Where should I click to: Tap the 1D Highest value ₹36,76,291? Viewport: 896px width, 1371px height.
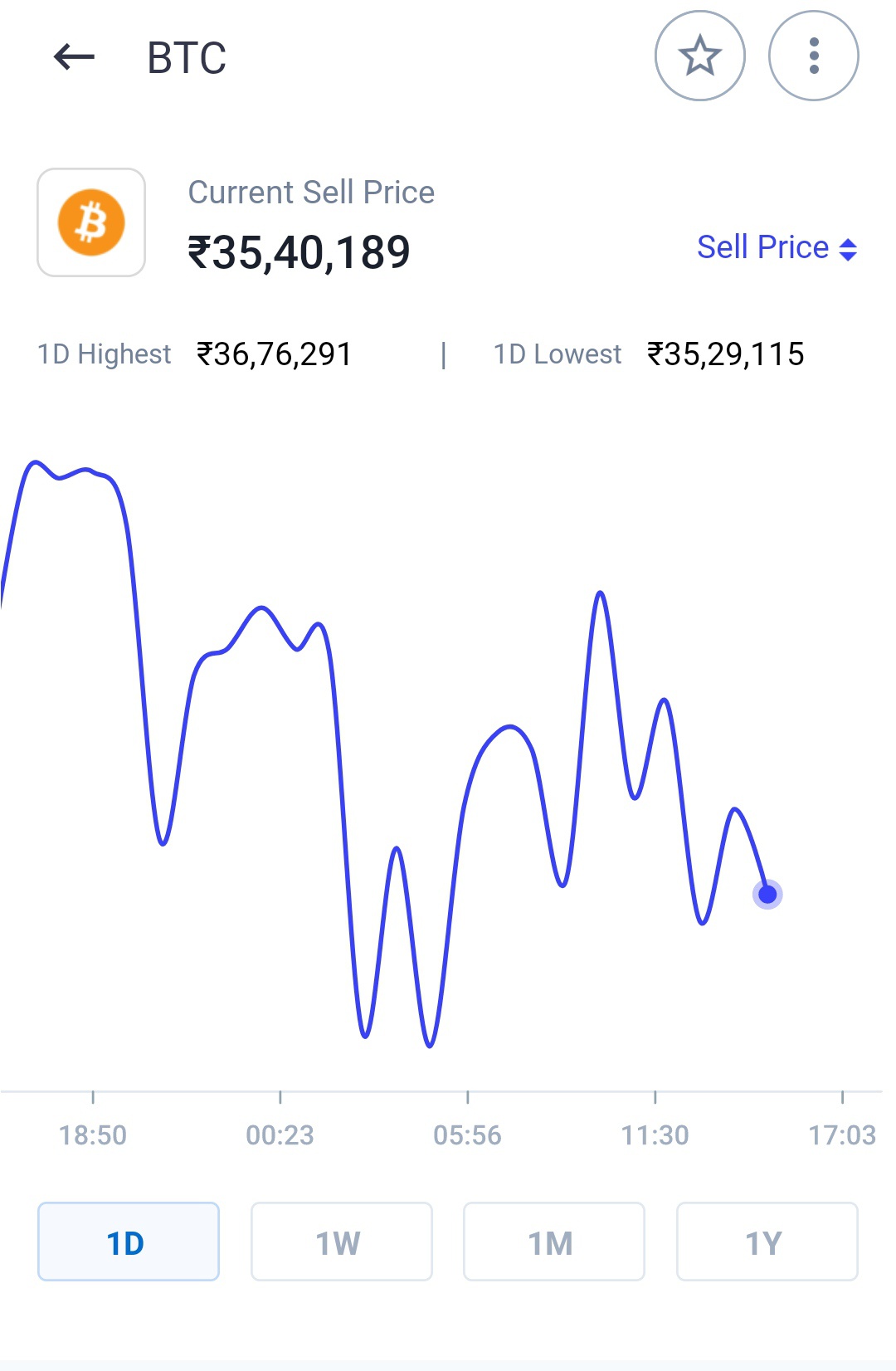click(275, 354)
